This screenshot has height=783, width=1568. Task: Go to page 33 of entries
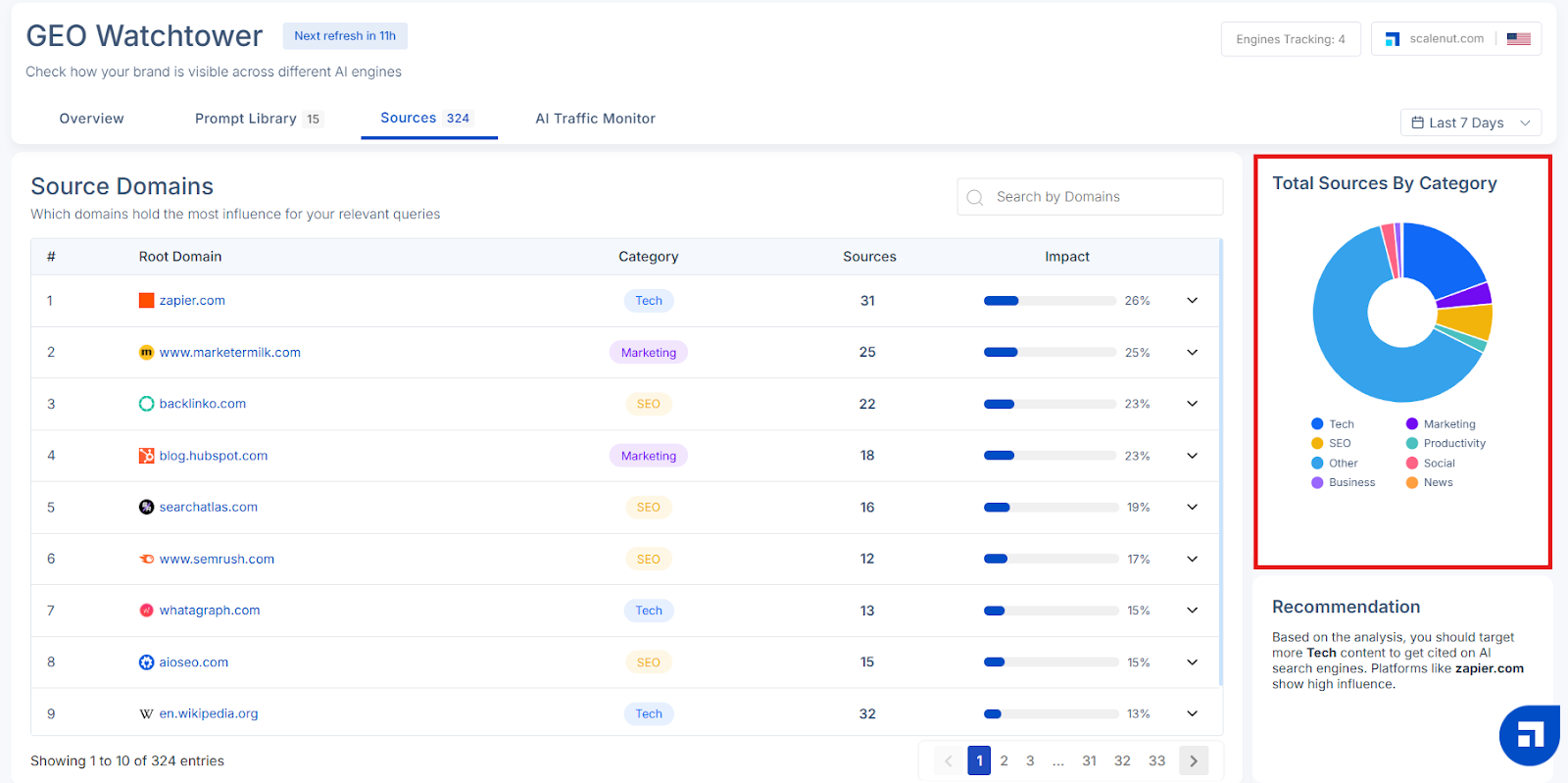coord(1156,760)
